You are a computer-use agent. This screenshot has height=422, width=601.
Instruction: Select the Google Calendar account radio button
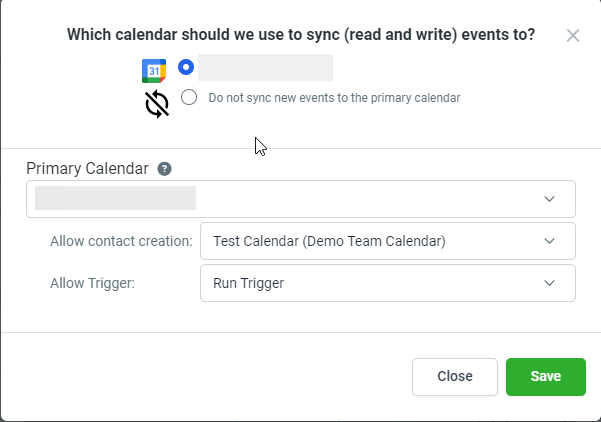pyautogui.click(x=186, y=67)
